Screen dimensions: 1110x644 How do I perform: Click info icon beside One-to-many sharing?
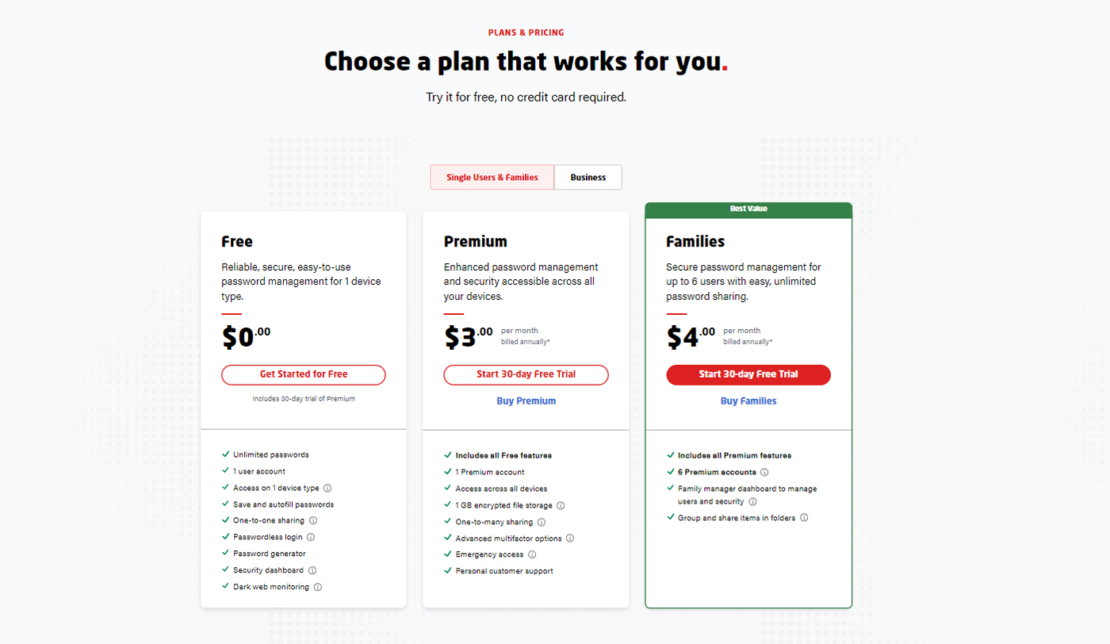click(x=542, y=522)
